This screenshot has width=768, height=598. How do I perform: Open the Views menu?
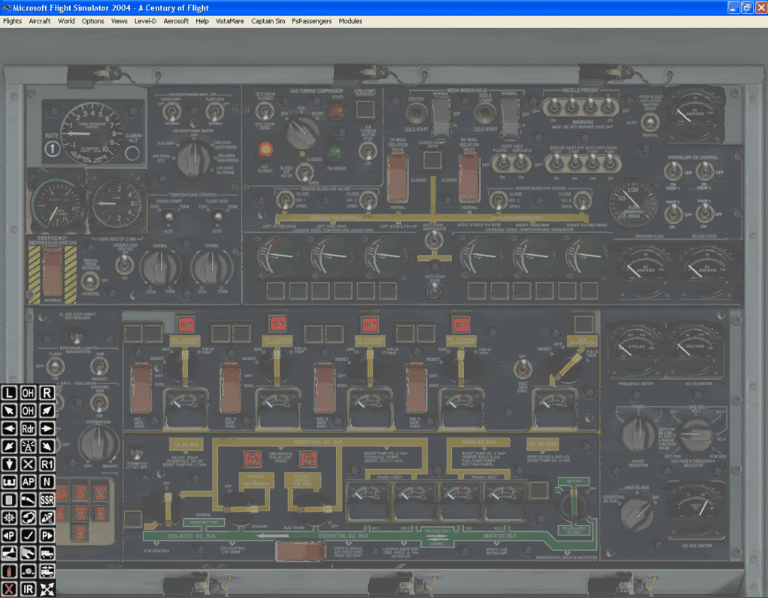point(119,21)
